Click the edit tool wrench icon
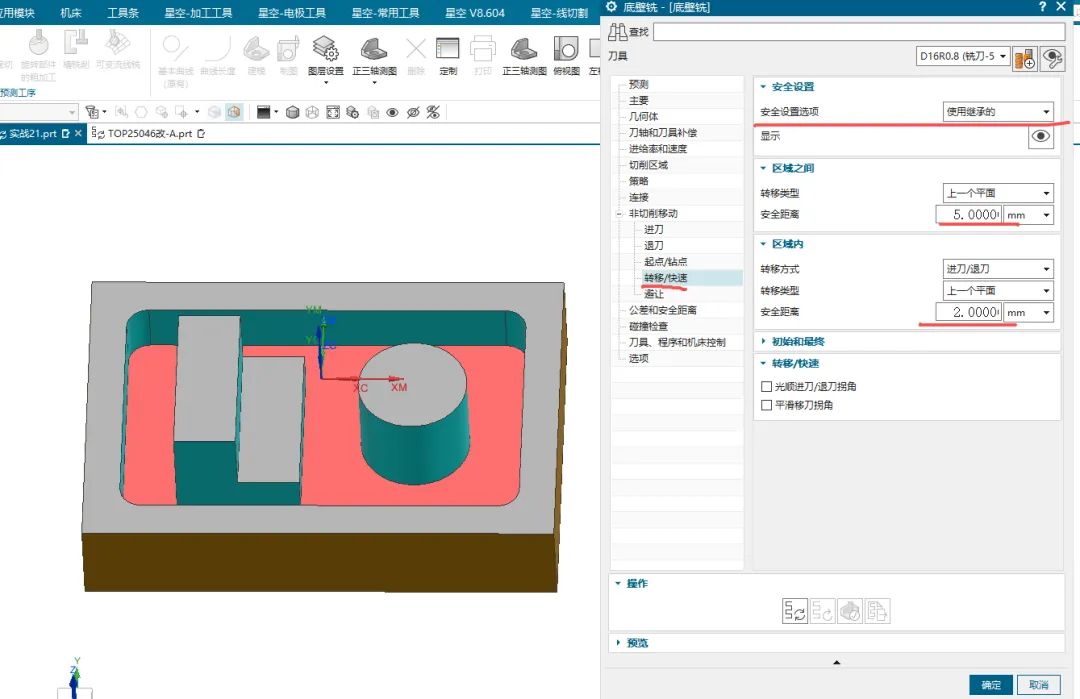Screen dimensions: 1080x699 pos(1052,59)
